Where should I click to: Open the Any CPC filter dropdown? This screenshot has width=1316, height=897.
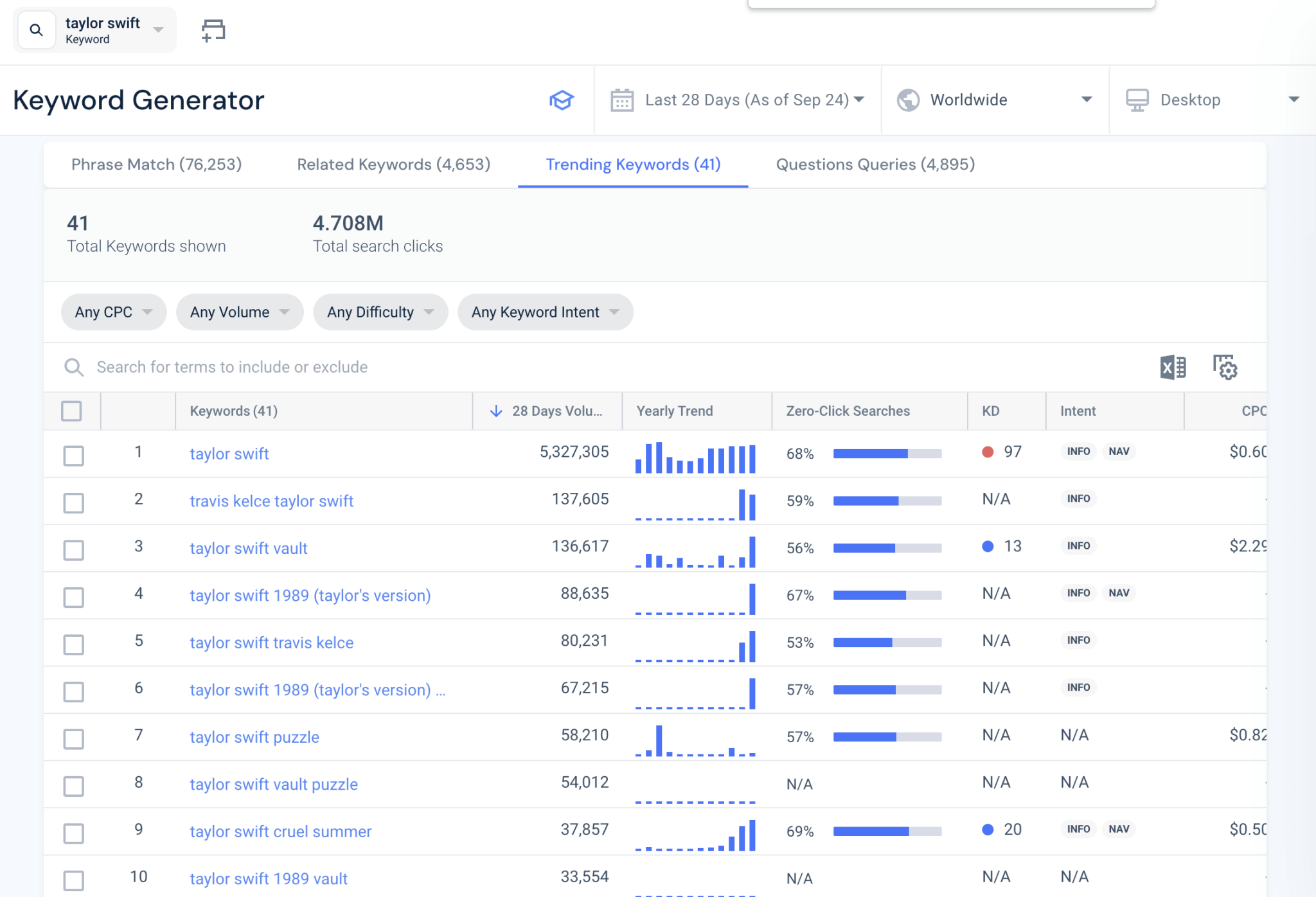114,312
